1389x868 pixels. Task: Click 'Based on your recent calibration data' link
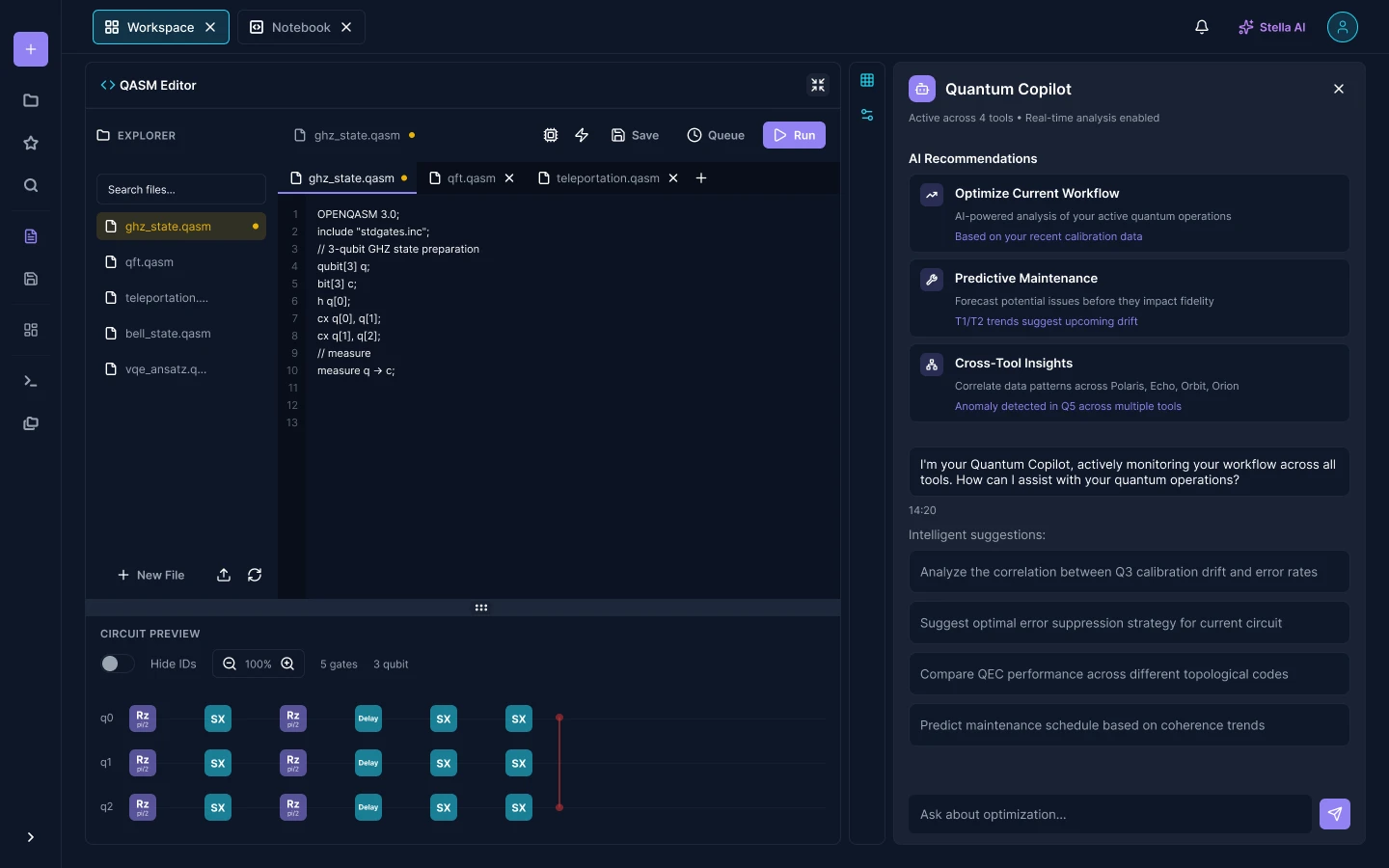pos(1049,236)
